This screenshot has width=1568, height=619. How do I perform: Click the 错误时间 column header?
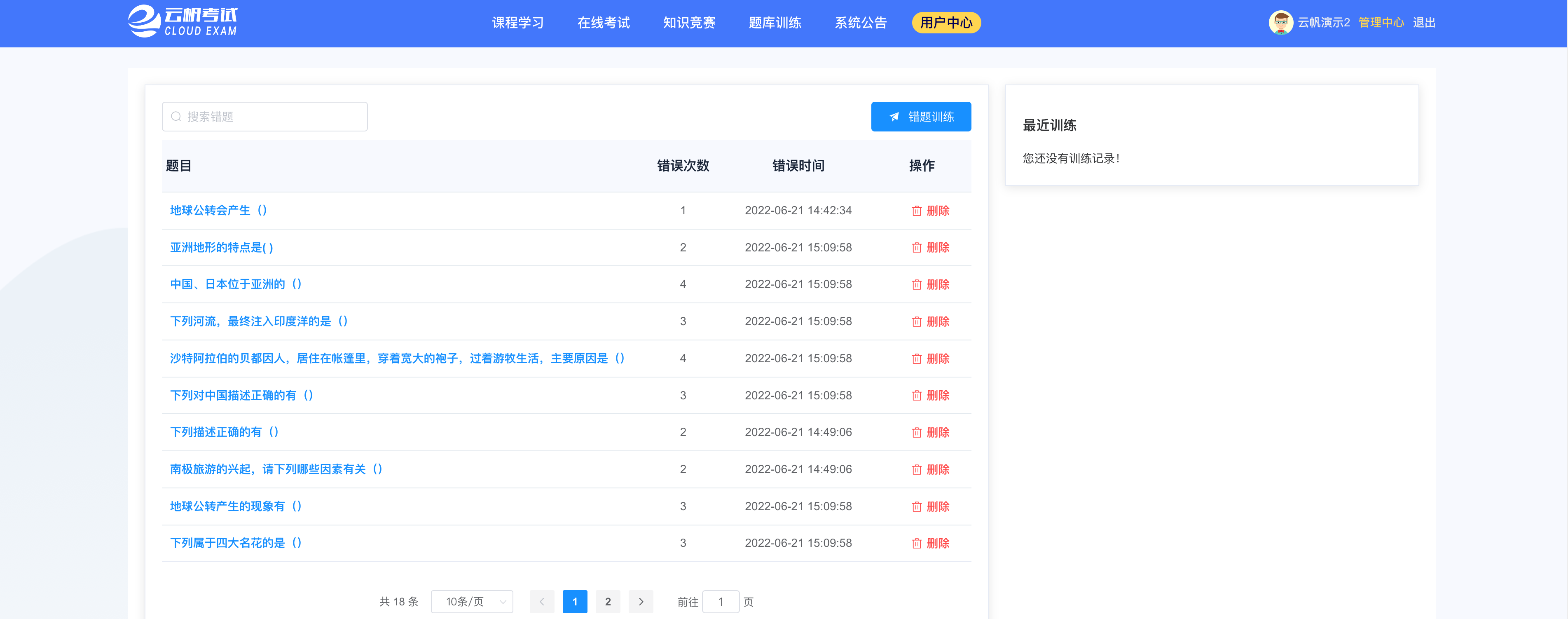pyautogui.click(x=798, y=166)
